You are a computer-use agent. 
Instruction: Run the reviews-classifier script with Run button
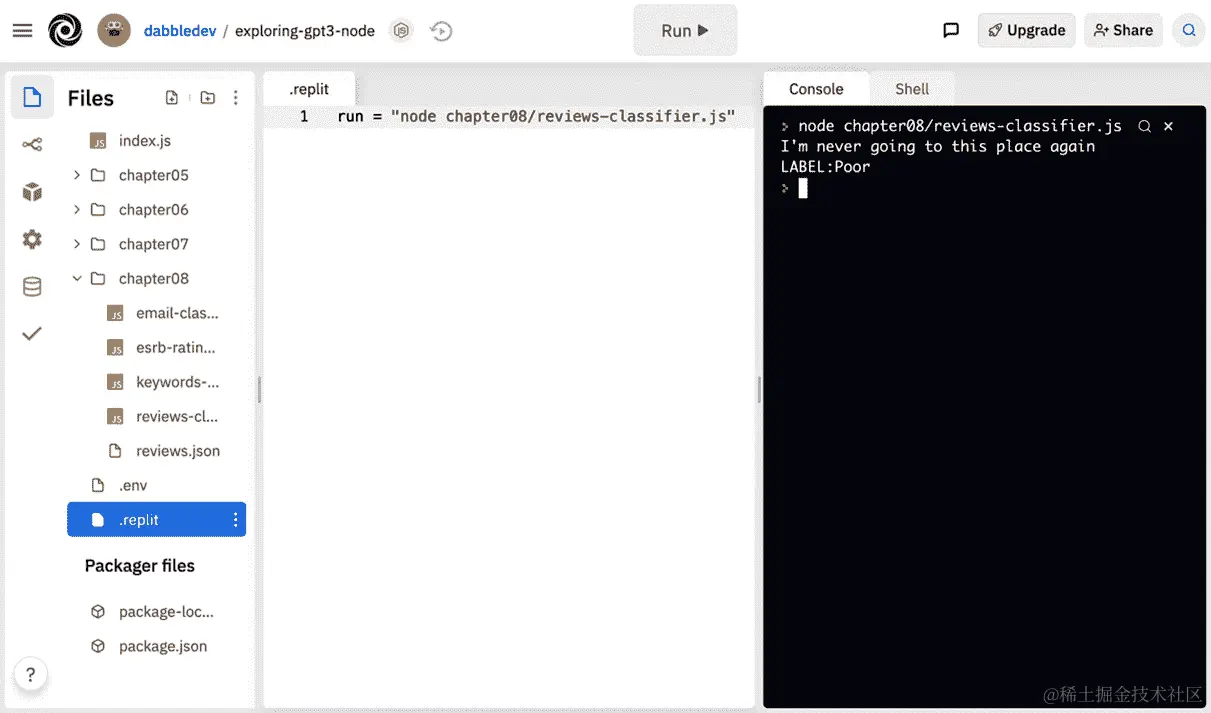tap(684, 30)
